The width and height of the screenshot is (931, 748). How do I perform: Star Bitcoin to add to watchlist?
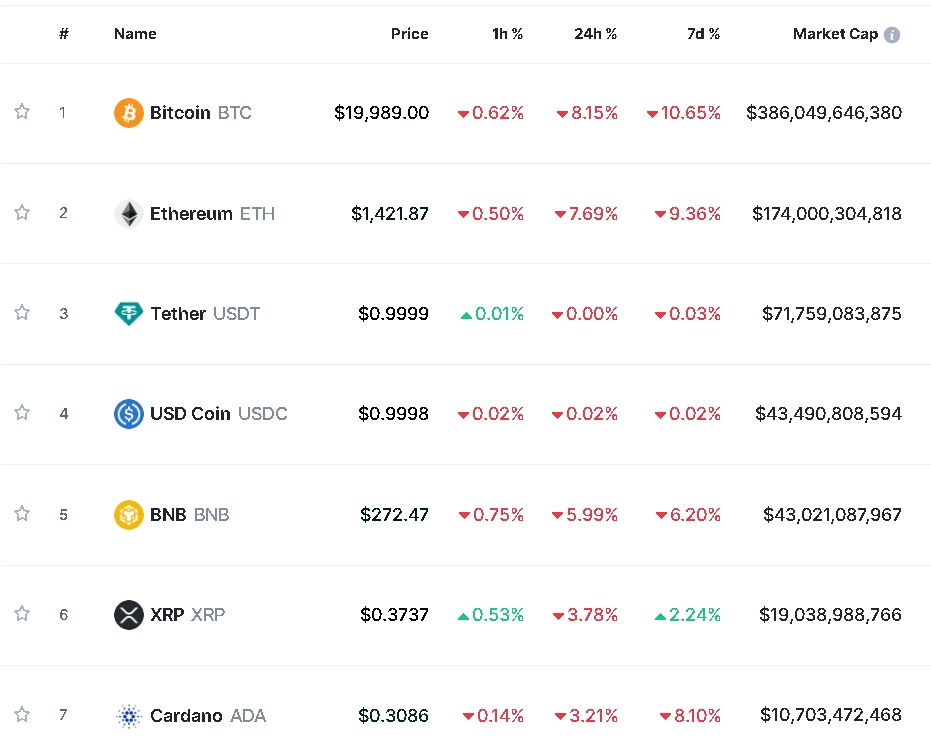(22, 112)
